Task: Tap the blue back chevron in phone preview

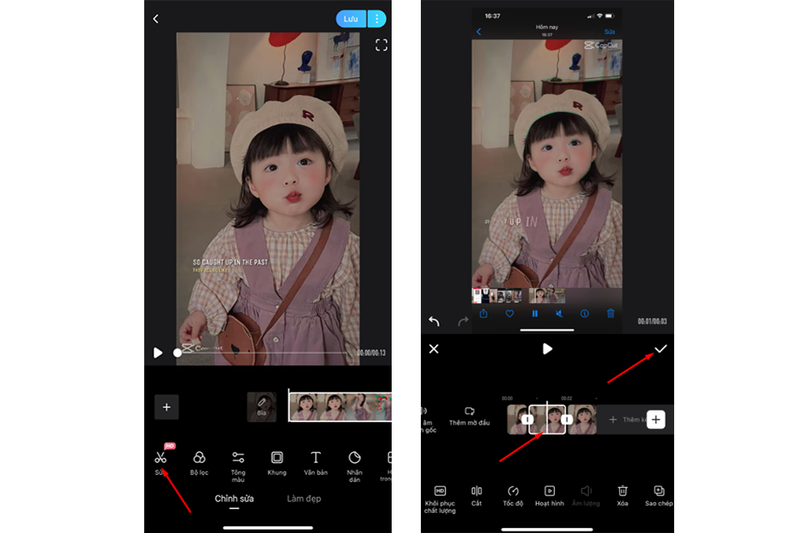Action: [x=479, y=32]
